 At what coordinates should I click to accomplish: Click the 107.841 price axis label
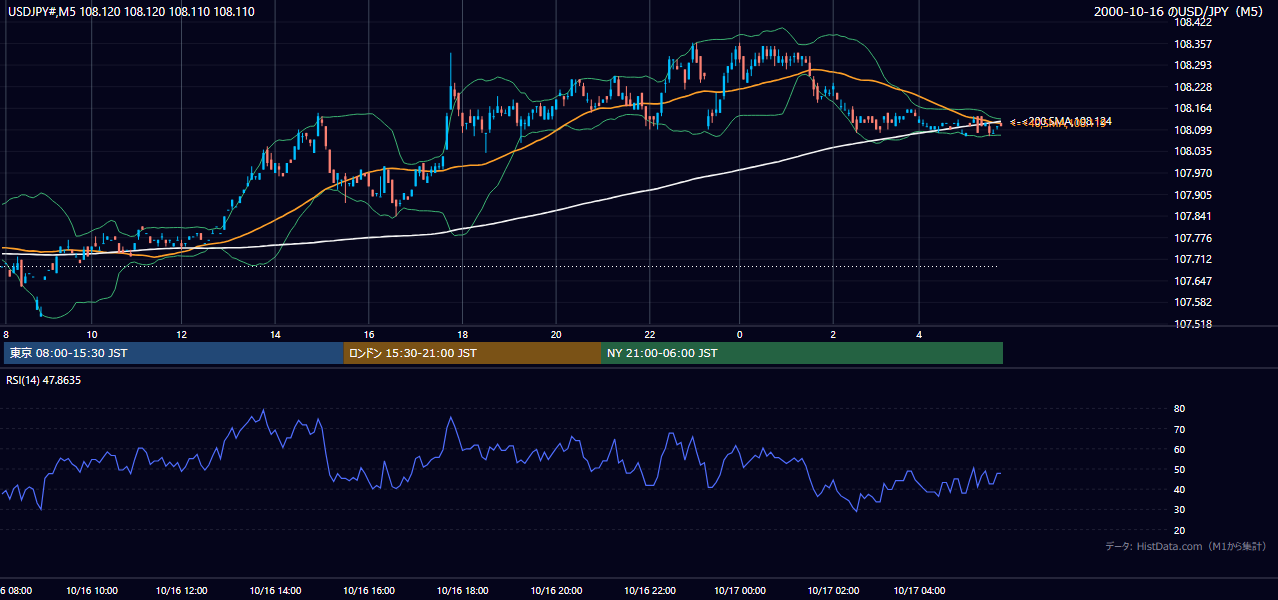click(1194, 216)
